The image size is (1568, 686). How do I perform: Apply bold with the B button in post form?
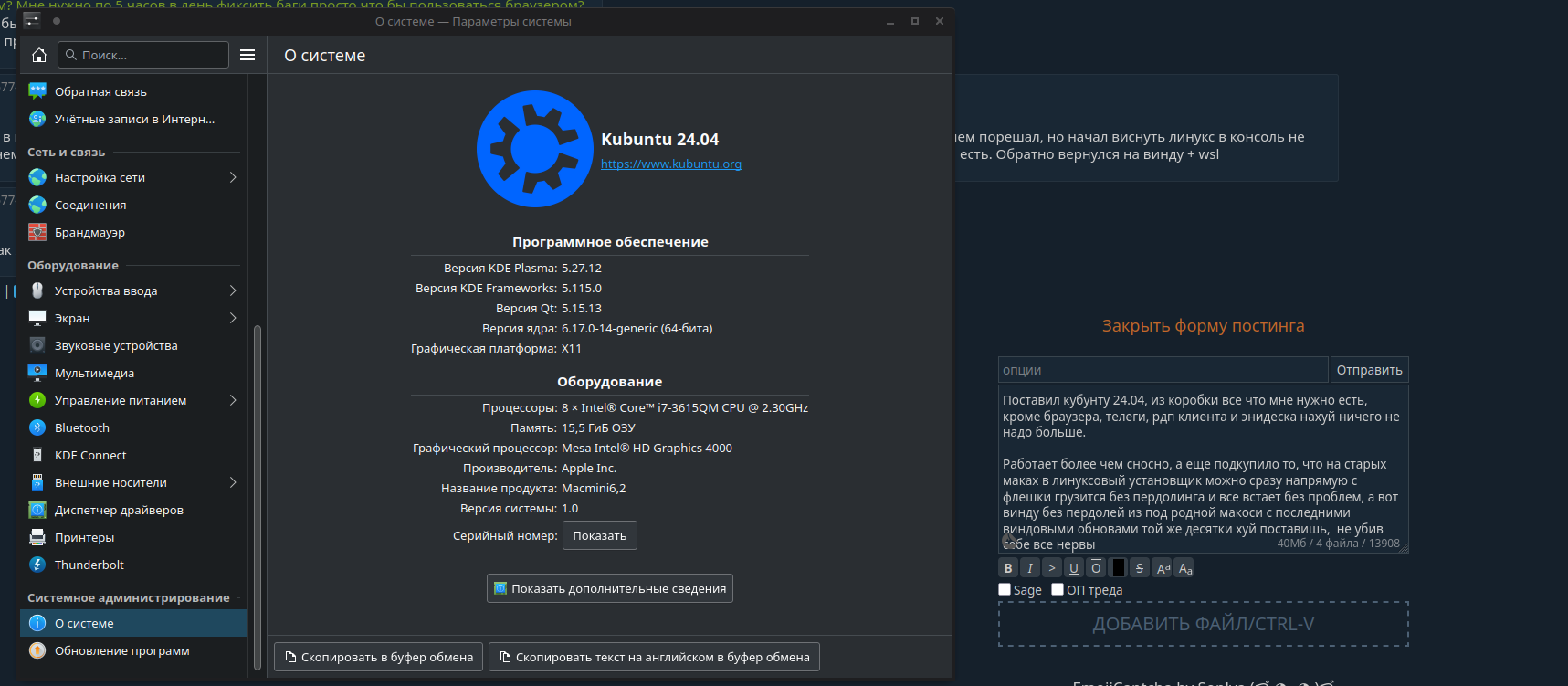[1008, 568]
